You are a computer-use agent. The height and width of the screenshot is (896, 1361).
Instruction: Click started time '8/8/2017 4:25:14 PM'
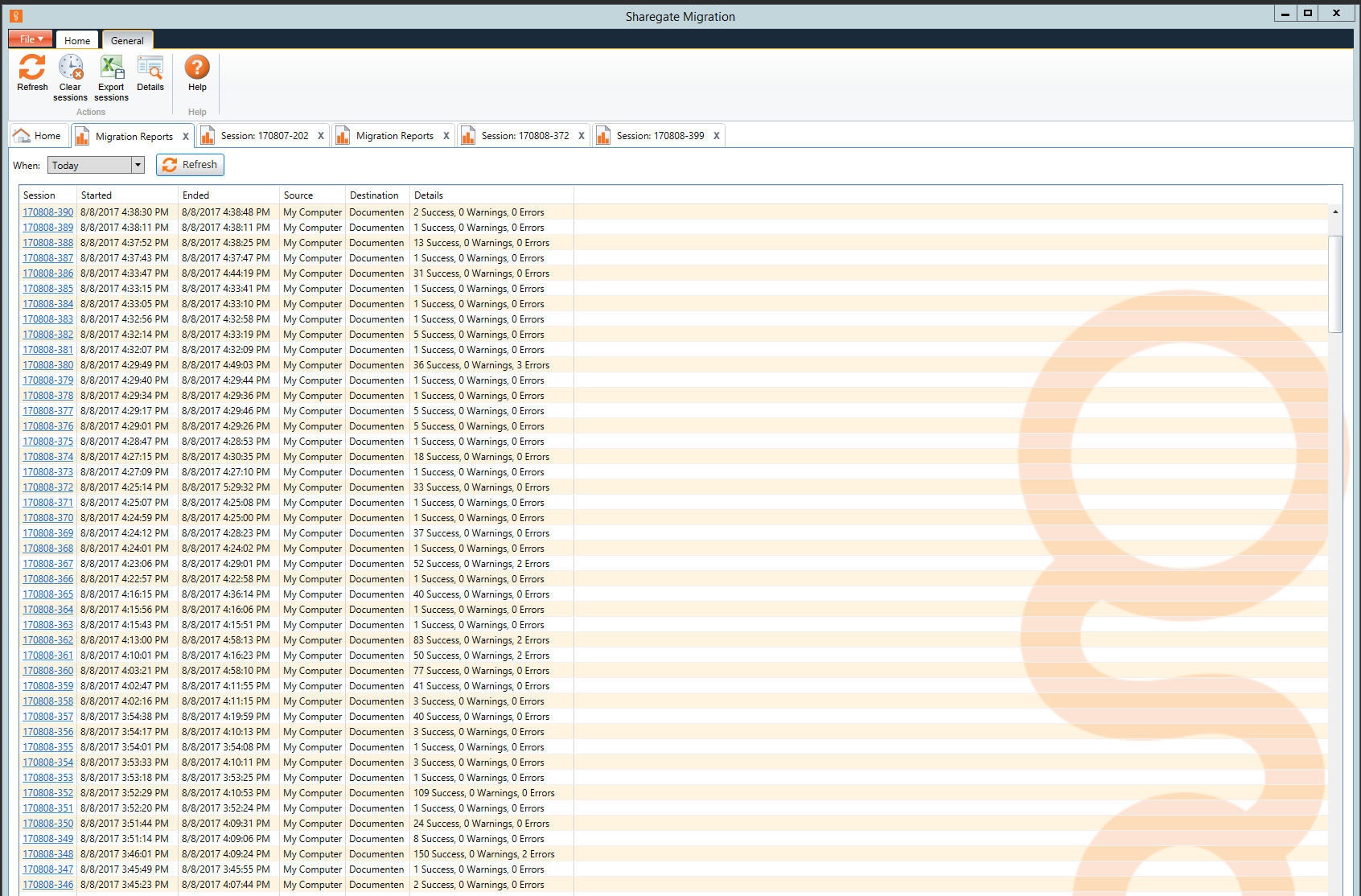pos(125,487)
